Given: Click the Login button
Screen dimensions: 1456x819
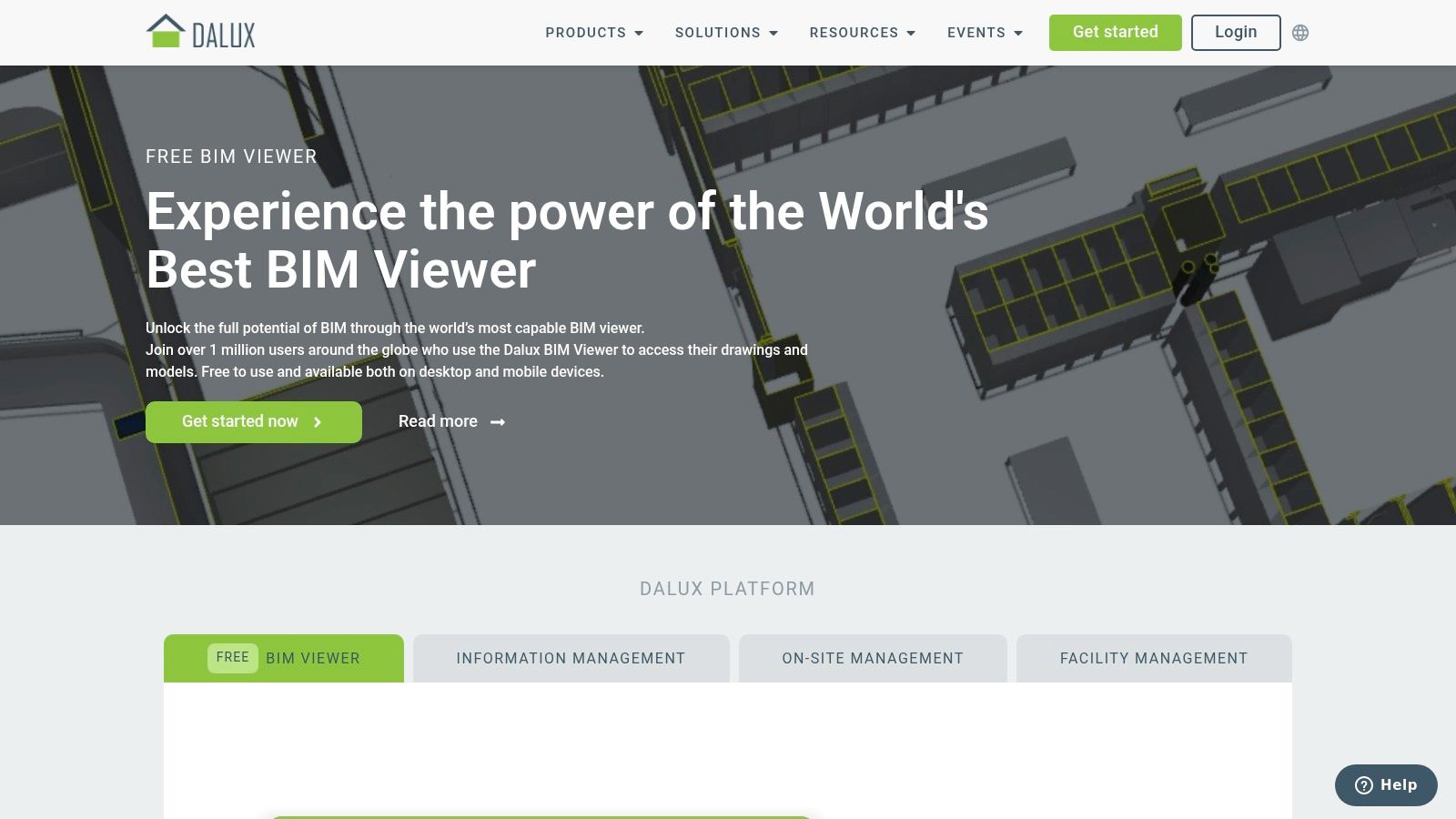Looking at the screenshot, I should (x=1236, y=33).
